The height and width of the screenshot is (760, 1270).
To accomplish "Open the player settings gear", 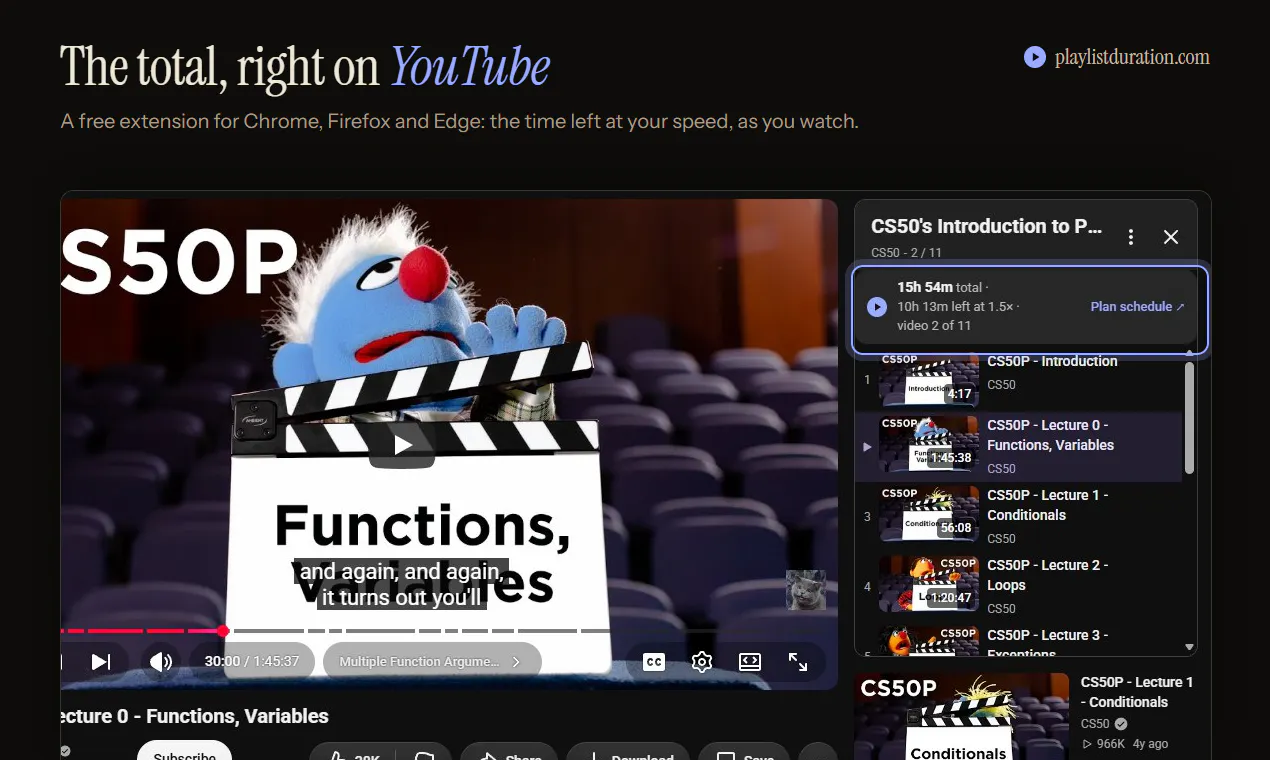I will [x=702, y=662].
